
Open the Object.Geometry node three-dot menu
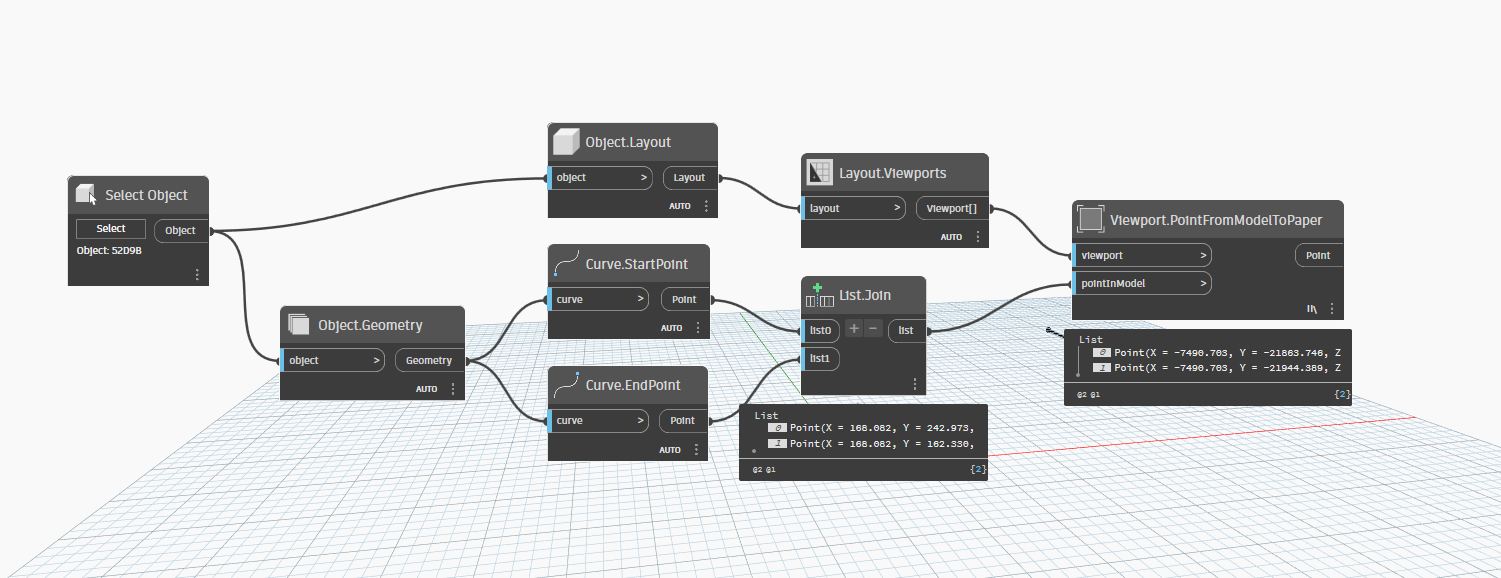pos(453,388)
